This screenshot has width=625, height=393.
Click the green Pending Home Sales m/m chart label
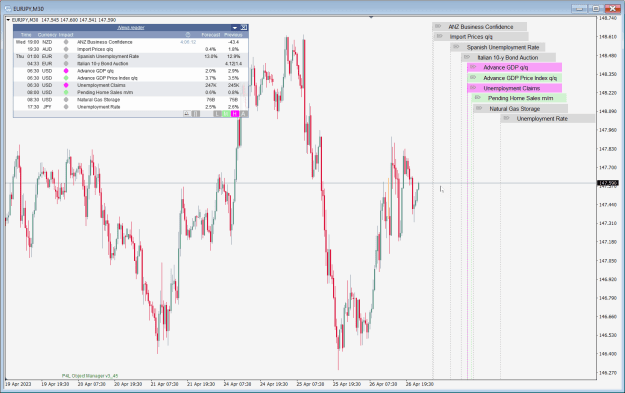tap(519, 98)
